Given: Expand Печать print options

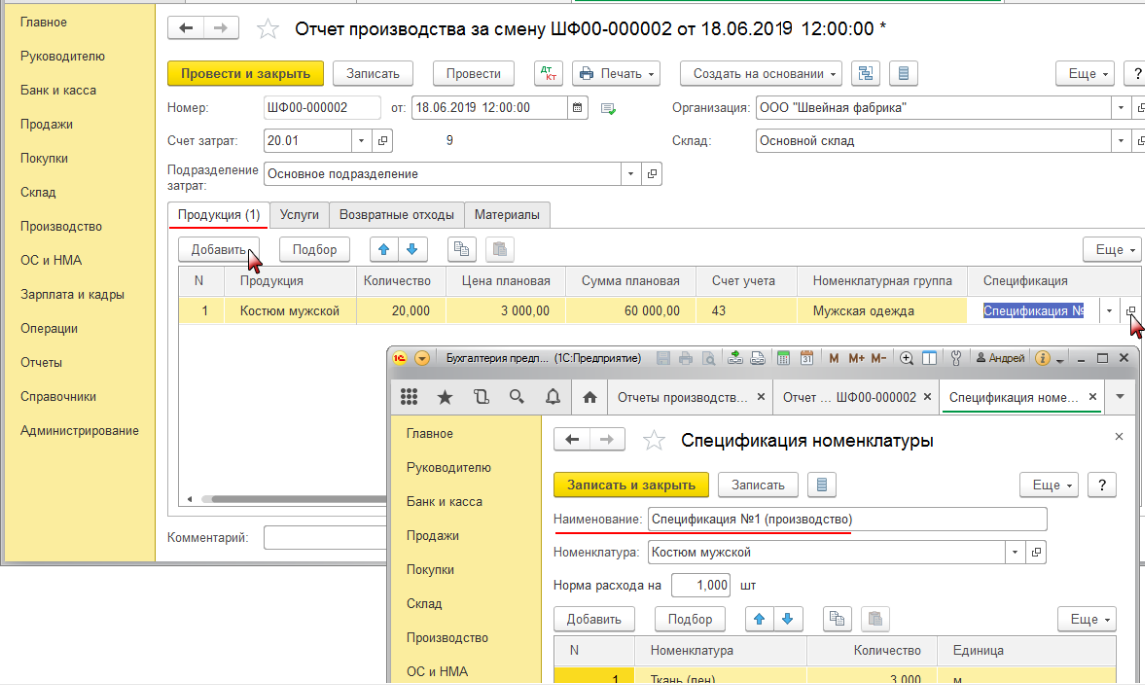Looking at the screenshot, I should pyautogui.click(x=651, y=74).
